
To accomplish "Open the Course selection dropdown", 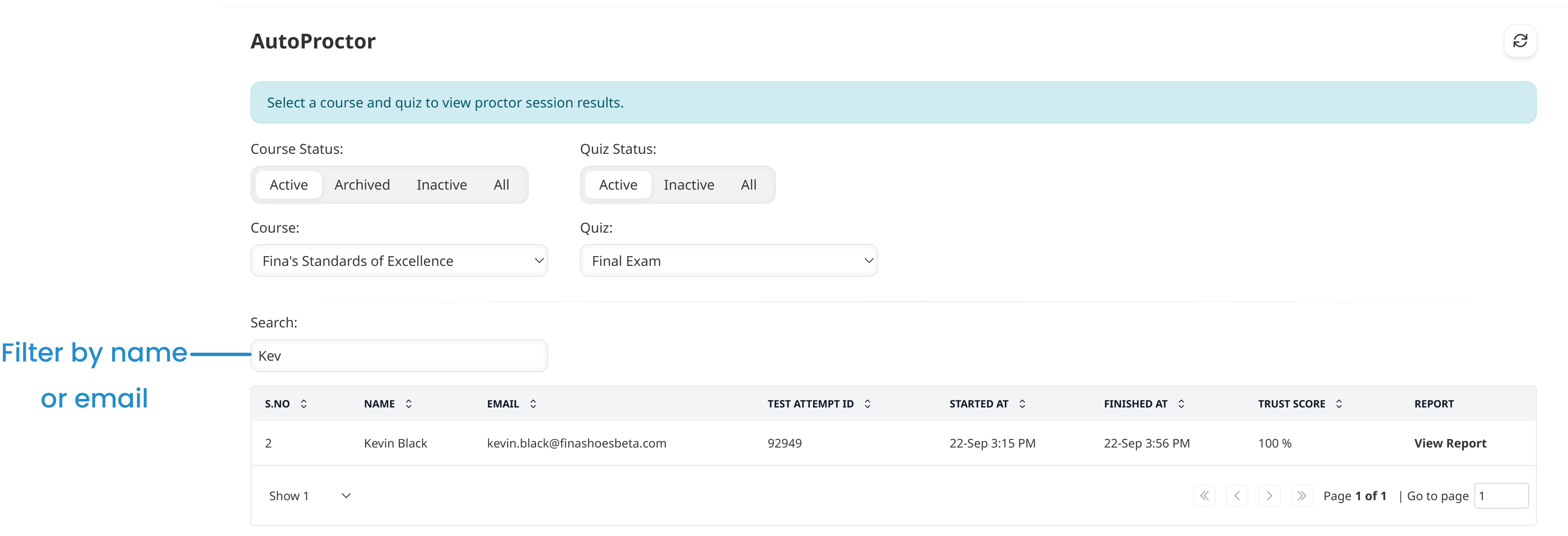I will click(x=399, y=260).
